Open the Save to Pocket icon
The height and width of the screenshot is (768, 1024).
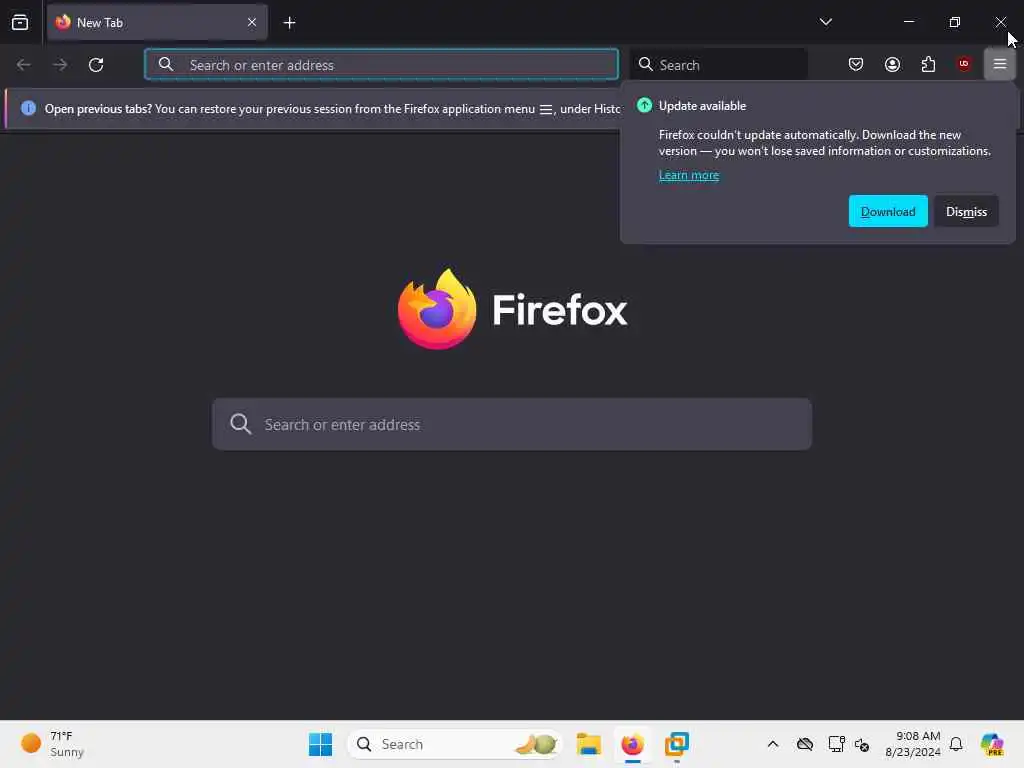point(856,64)
